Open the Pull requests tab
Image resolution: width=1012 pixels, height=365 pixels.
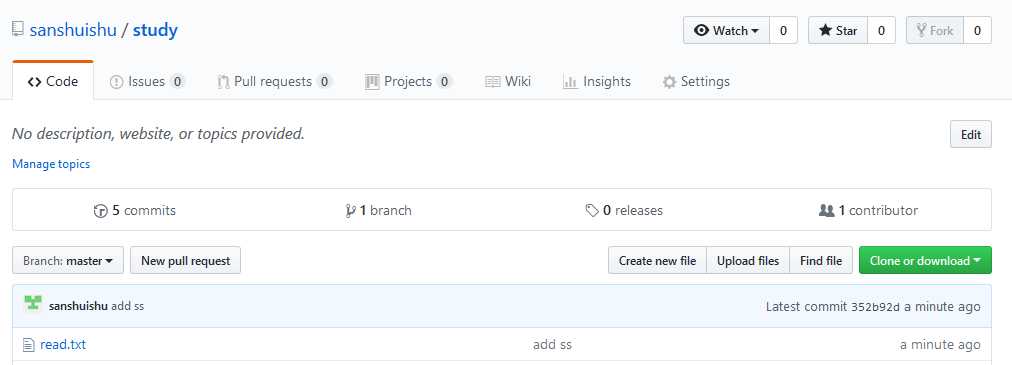tap(274, 82)
